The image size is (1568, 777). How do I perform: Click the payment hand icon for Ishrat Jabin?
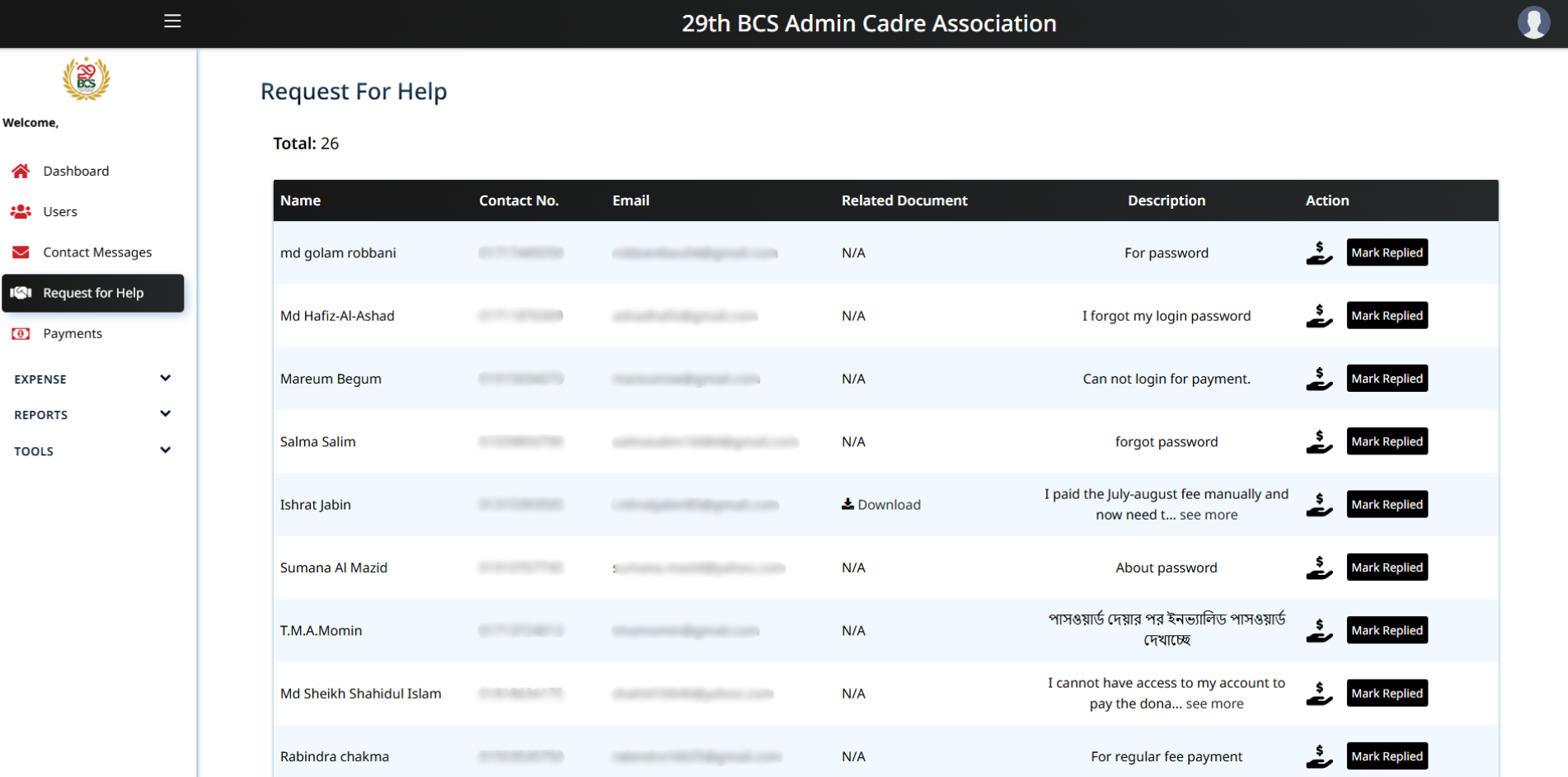pyautogui.click(x=1319, y=505)
